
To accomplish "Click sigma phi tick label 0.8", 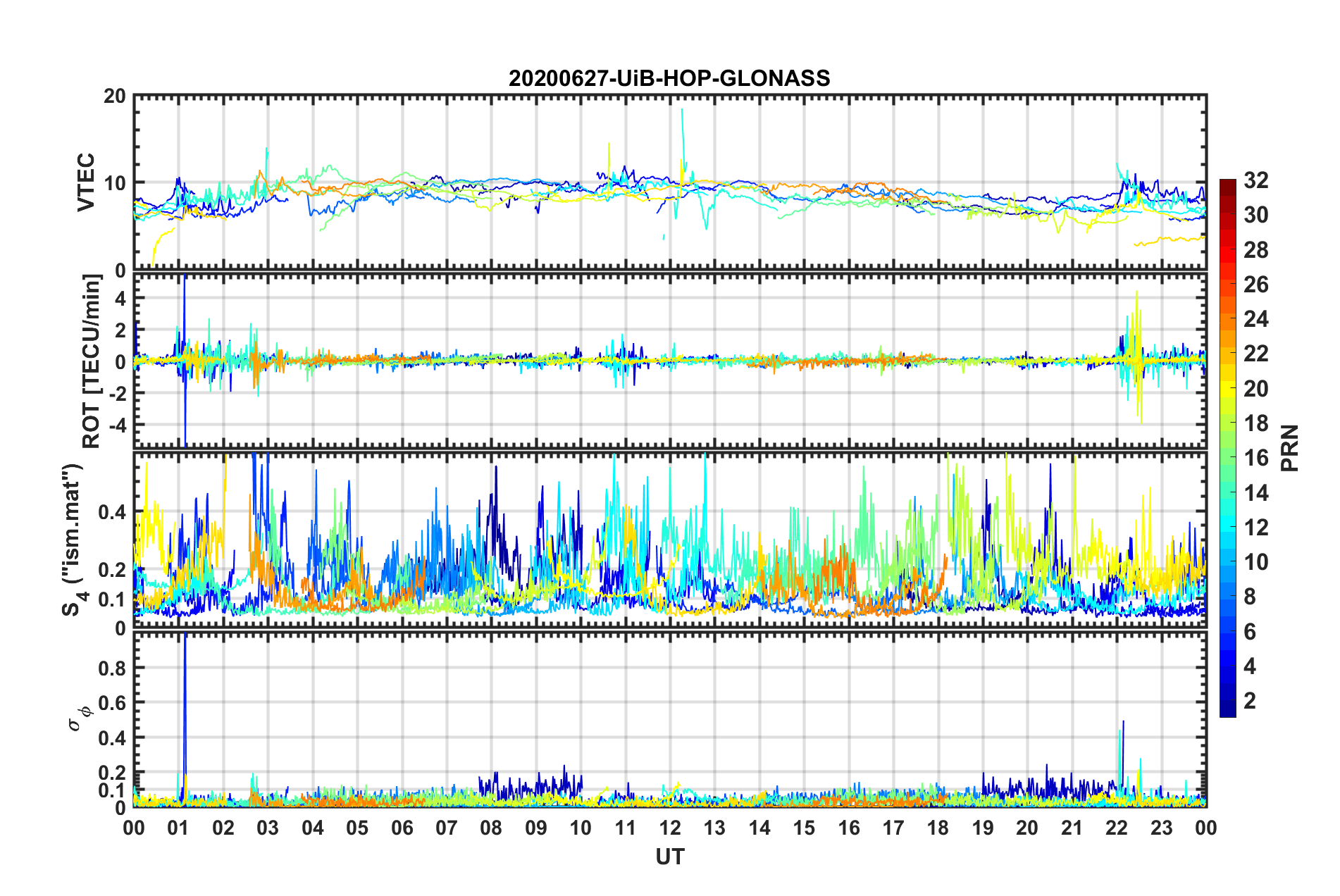I will point(113,668).
